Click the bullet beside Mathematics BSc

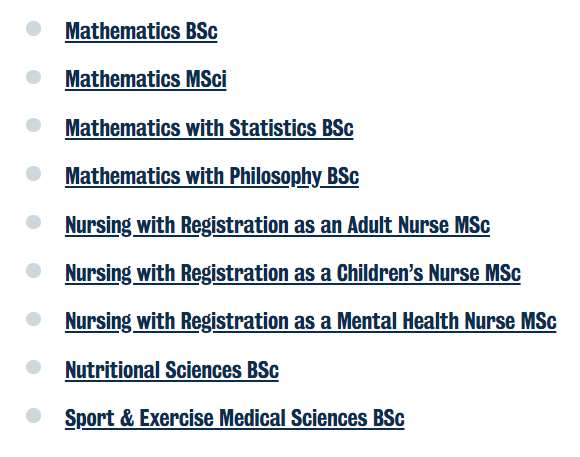click(34, 29)
